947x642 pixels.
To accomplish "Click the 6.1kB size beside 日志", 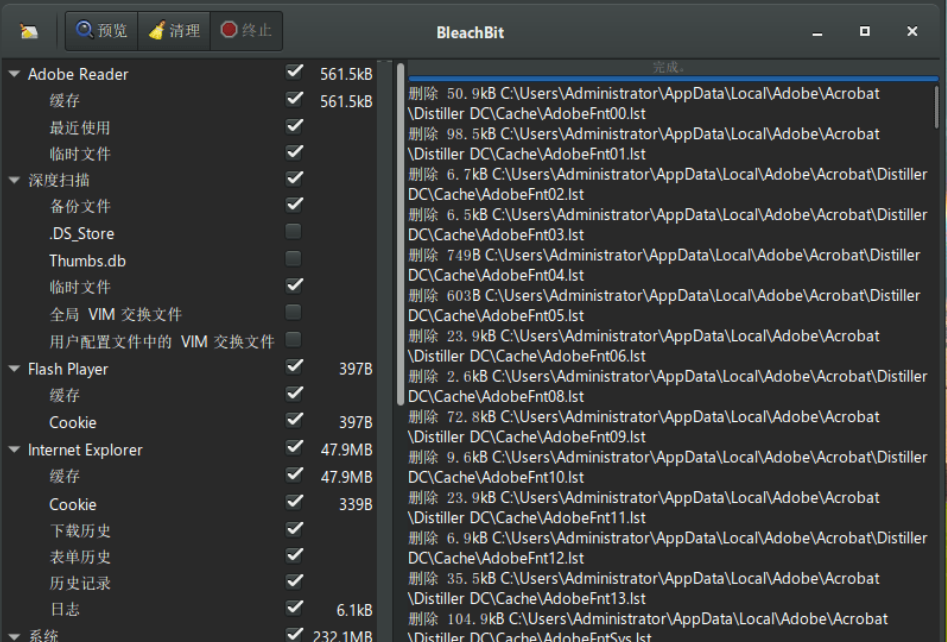I will coord(354,610).
